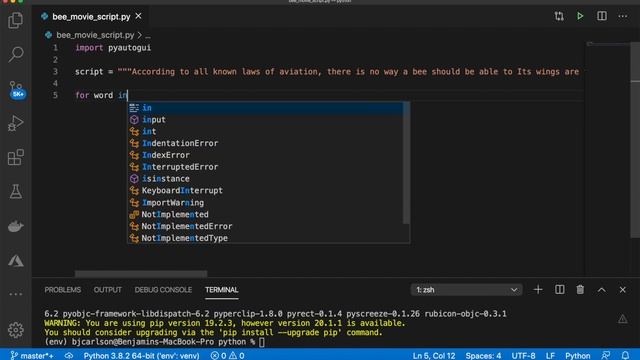Switch to the DEBUG CONSOLE tab
Screen dimensions: 640x360
[x=163, y=290]
